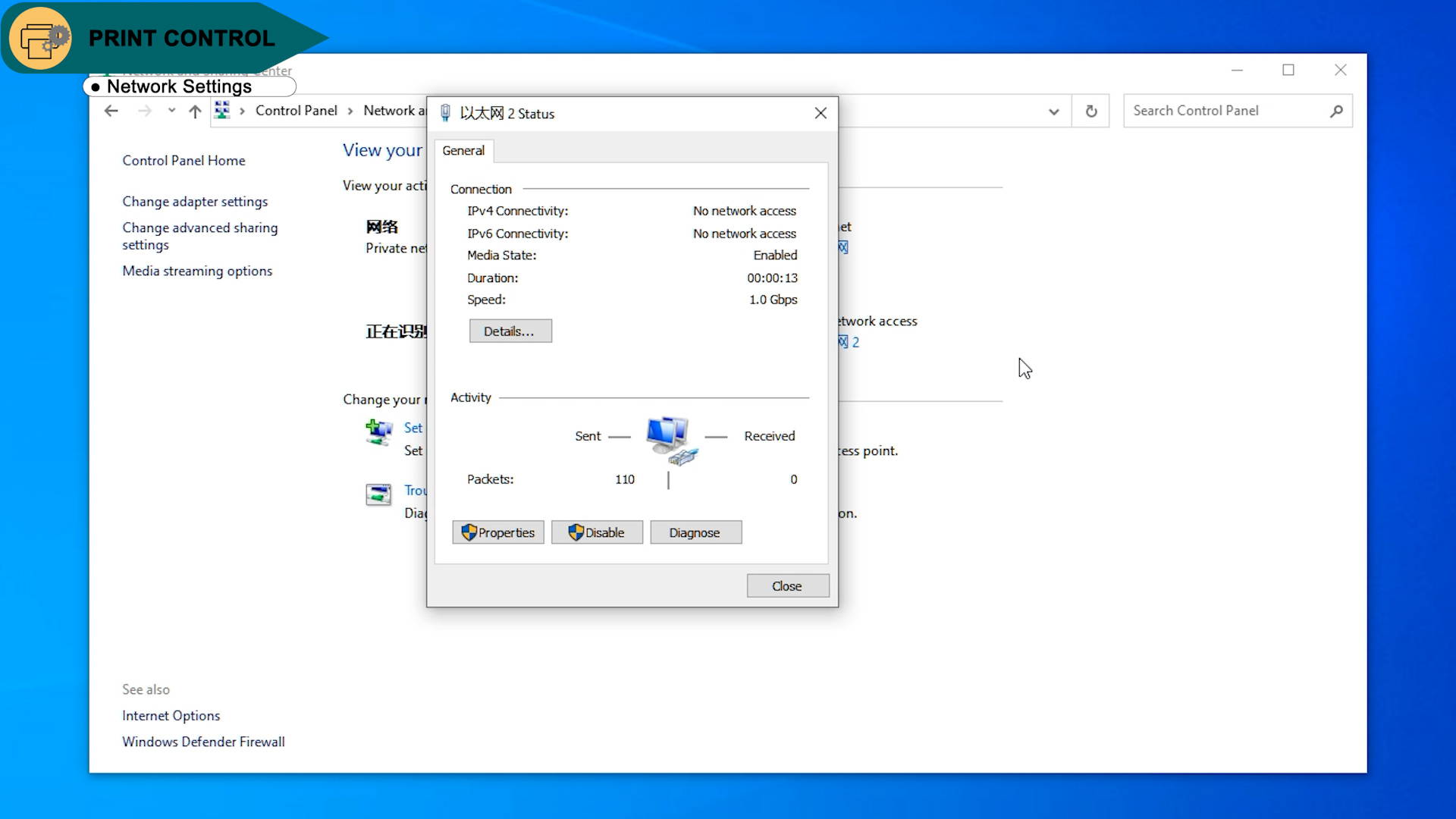Image resolution: width=1456 pixels, height=819 pixels.
Task: Click the 以太网 2 connection link
Action: [849, 342]
